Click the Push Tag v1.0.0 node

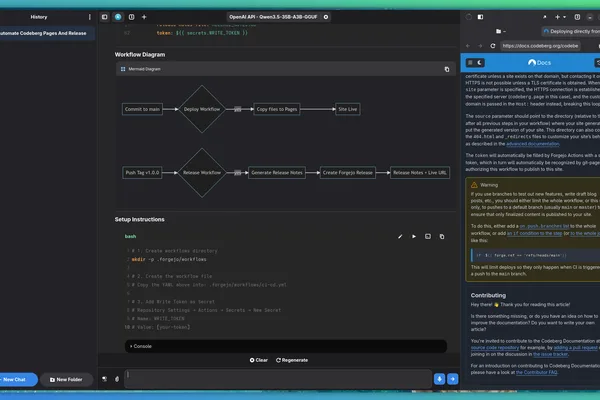point(142,173)
